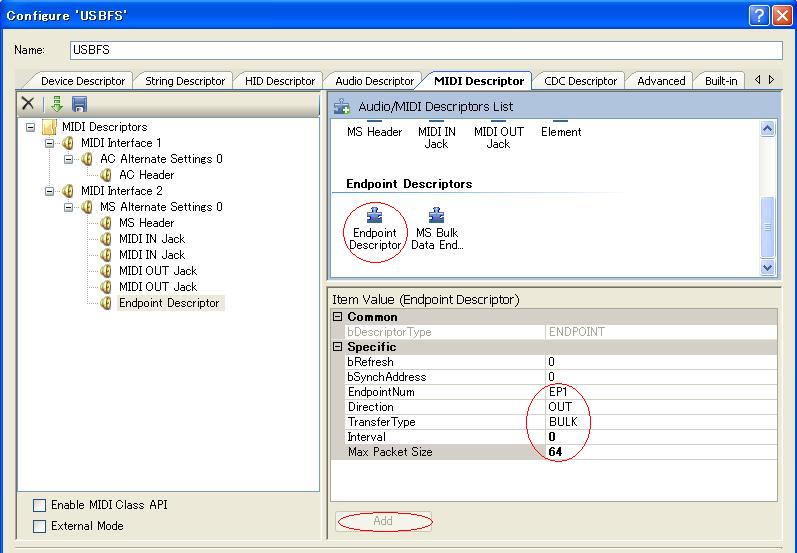Click the descriptors list scrollbar thumb
The width and height of the screenshot is (797, 553).
(767, 227)
